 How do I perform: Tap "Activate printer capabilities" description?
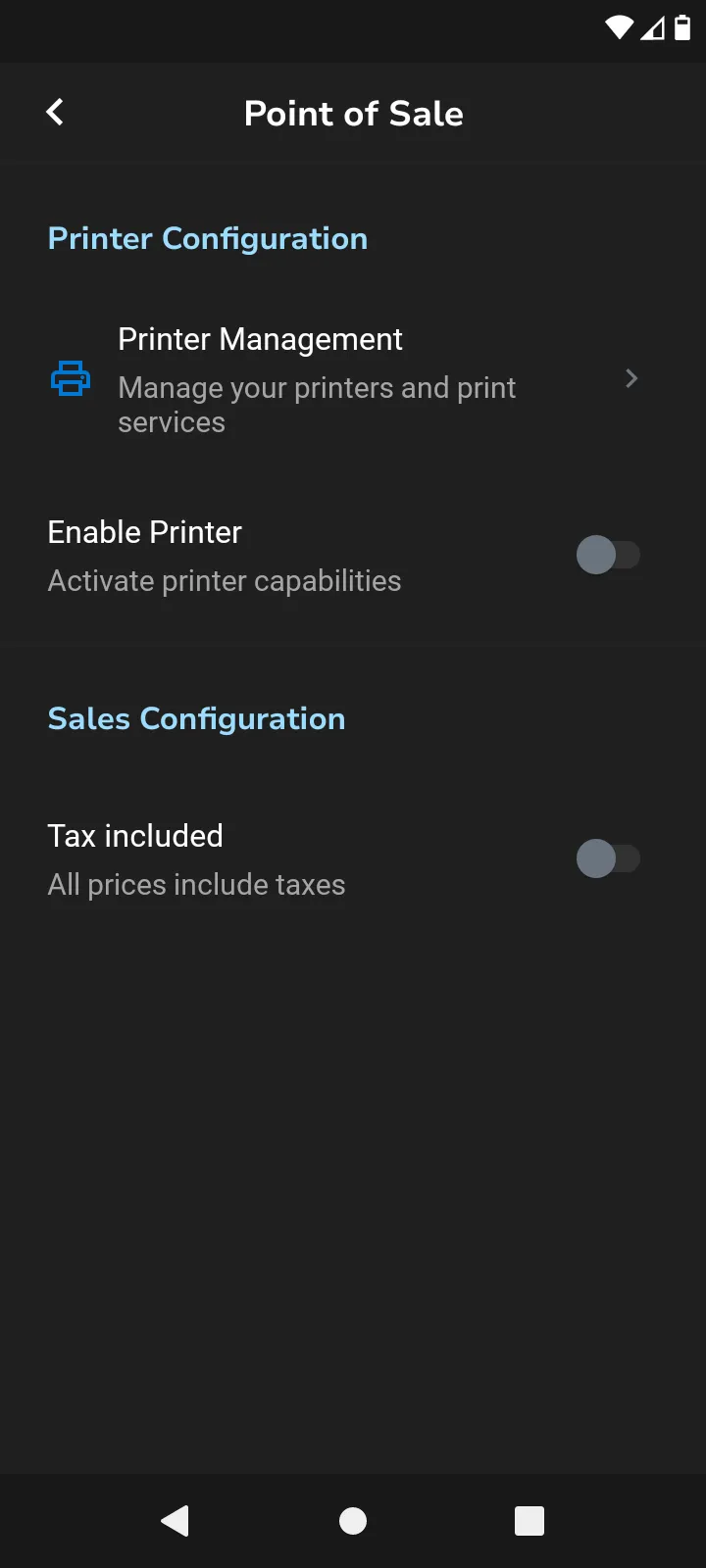[225, 581]
